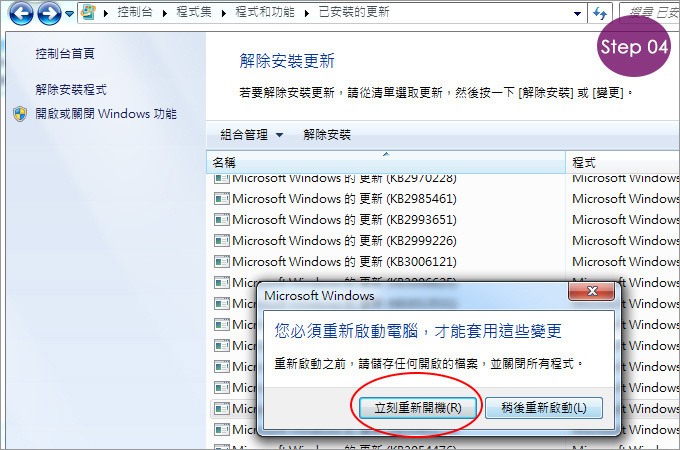Click the icon of update KB2985461
Screen dimensions: 680x450
point(222,199)
